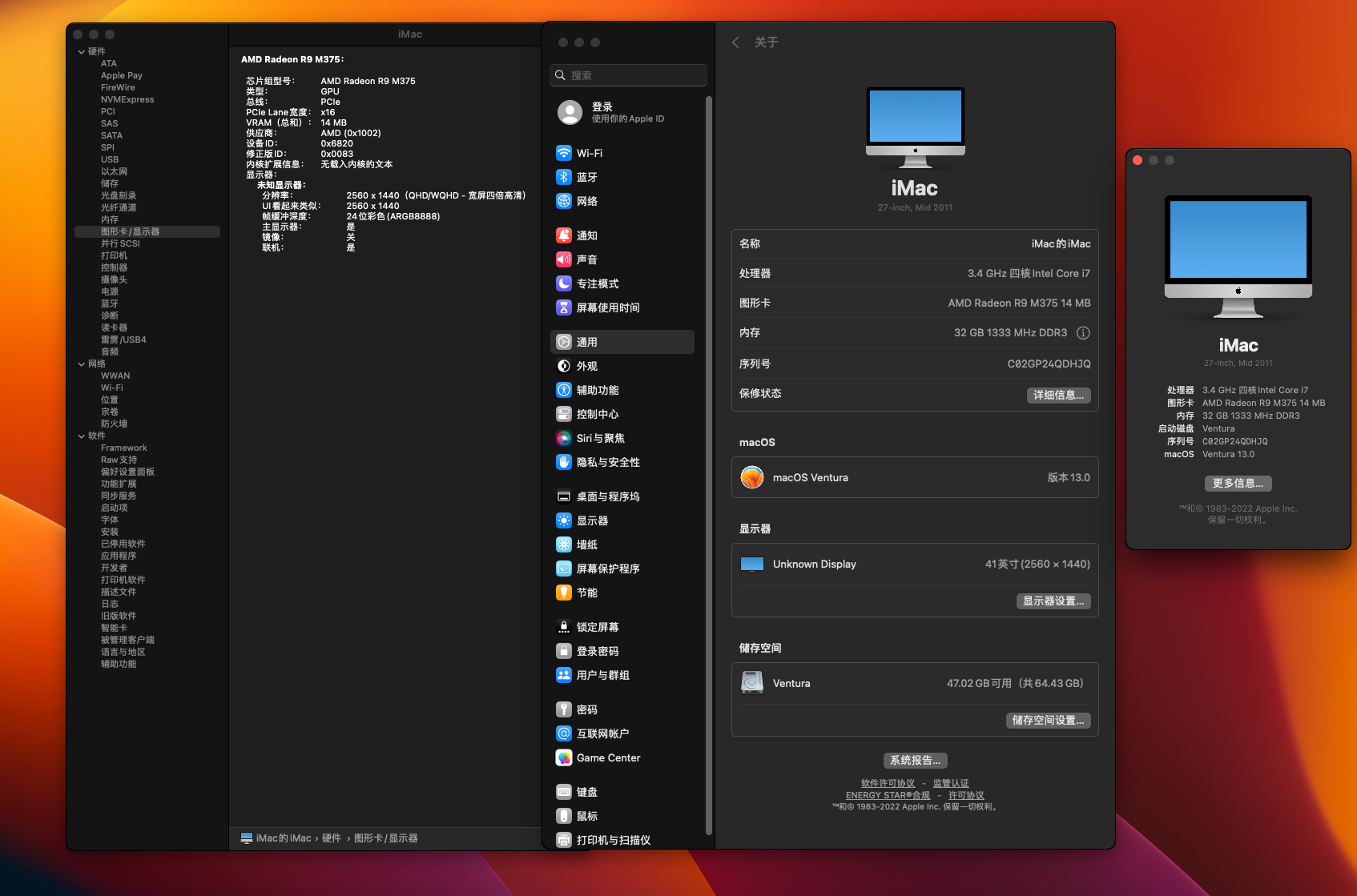Select 打印机软件 in software list
Viewport: 1357px width, 896px height.
click(x=123, y=580)
